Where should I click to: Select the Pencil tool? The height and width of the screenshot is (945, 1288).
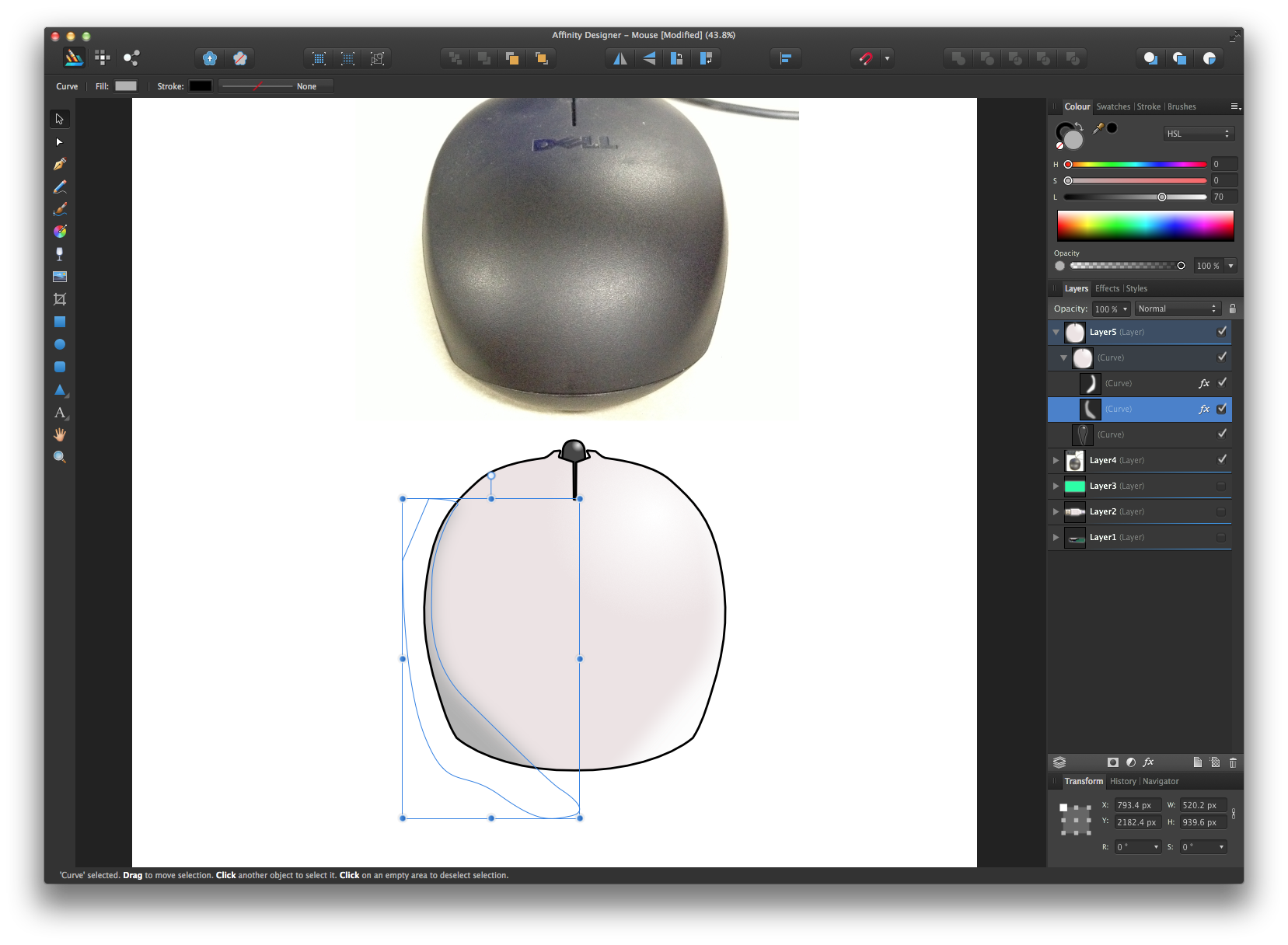point(60,187)
